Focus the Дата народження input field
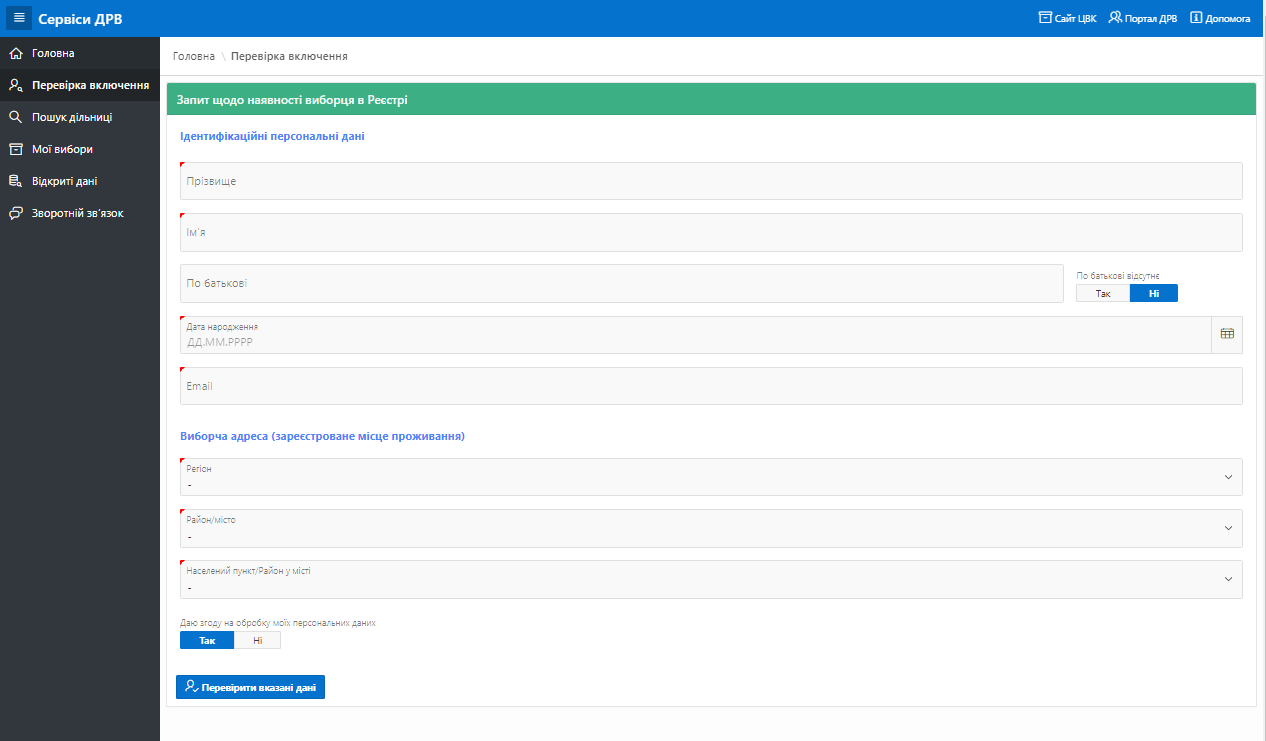 coord(695,335)
